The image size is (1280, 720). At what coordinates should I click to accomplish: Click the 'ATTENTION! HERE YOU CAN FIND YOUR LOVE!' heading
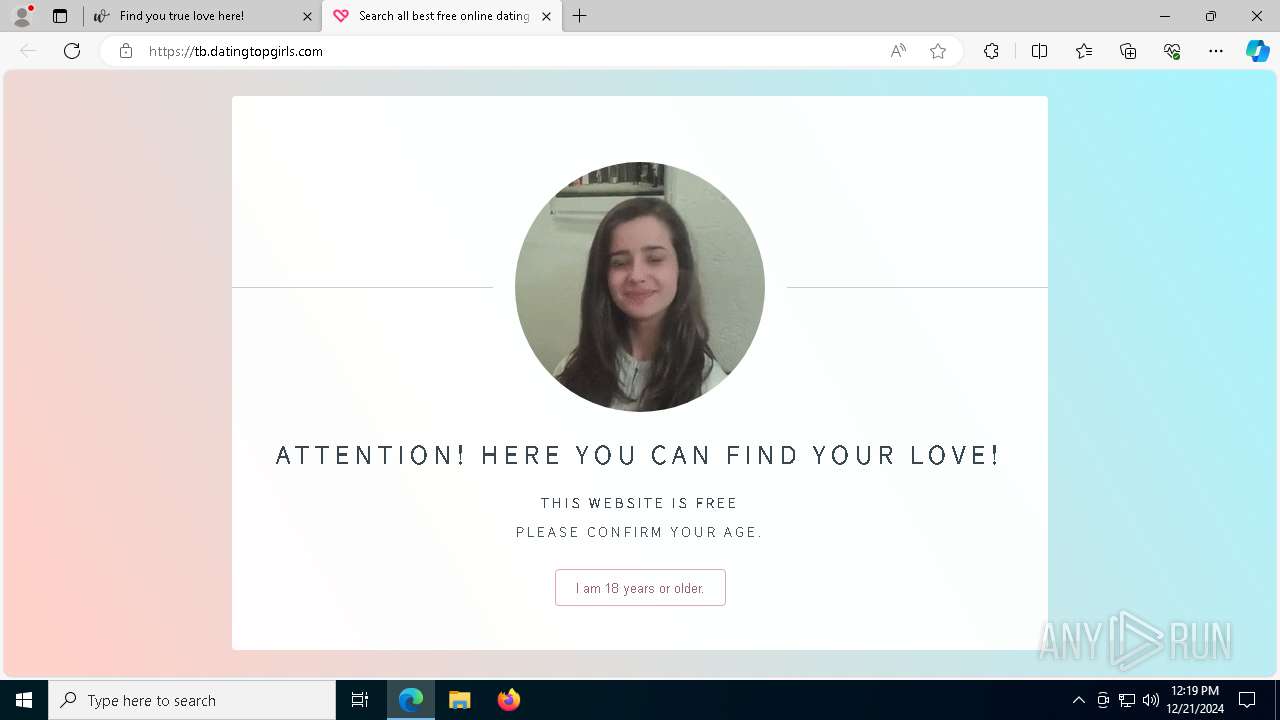tap(638, 456)
